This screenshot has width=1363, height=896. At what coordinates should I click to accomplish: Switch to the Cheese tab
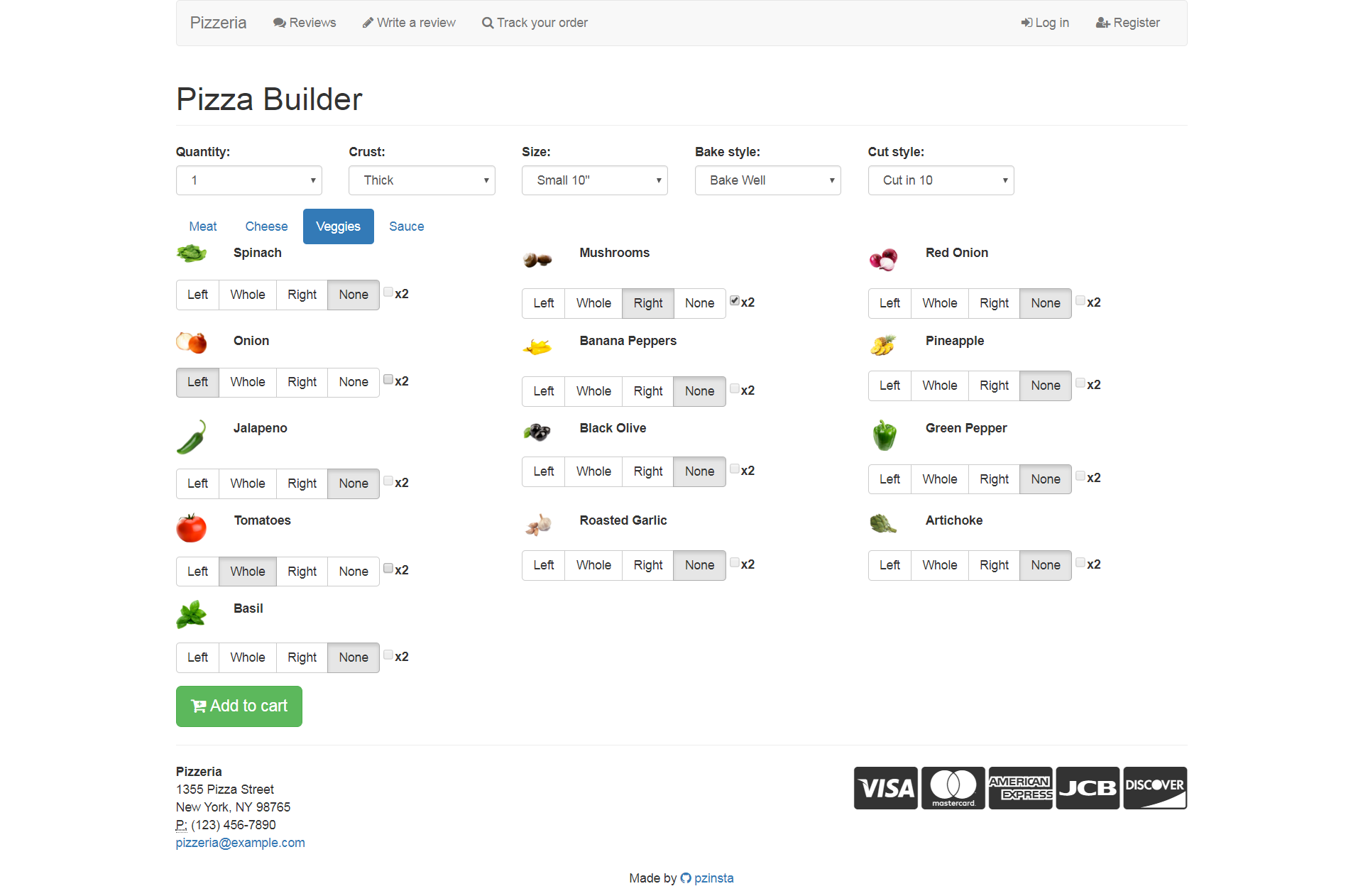click(266, 226)
